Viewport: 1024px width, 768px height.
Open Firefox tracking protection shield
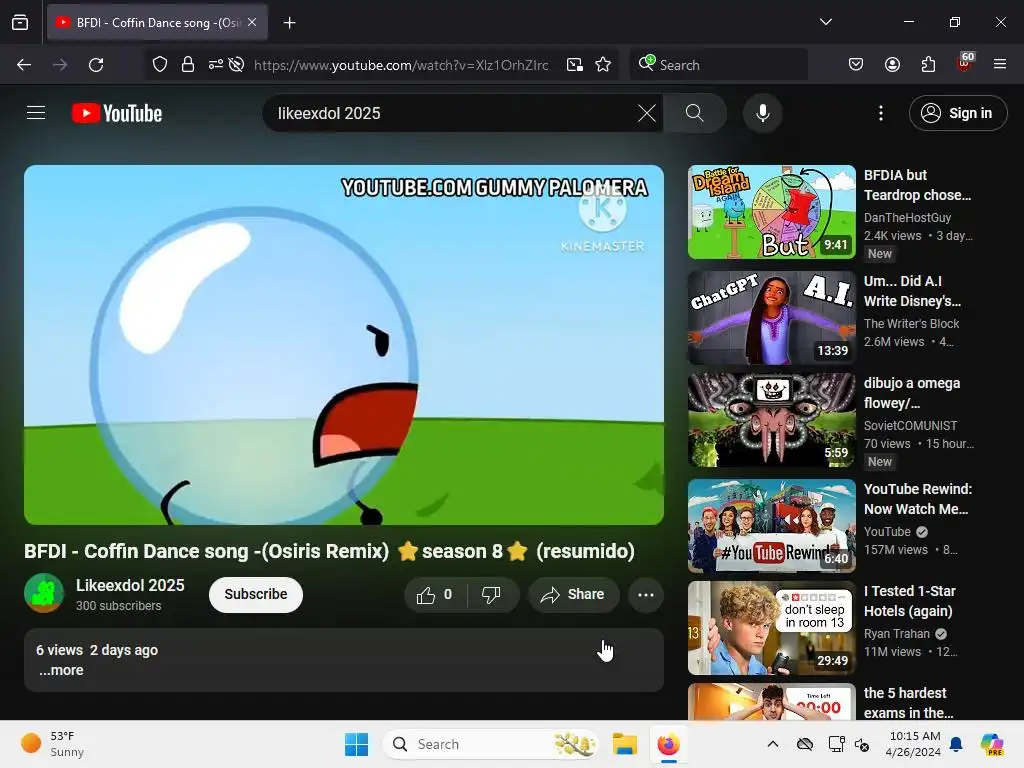pos(159,64)
